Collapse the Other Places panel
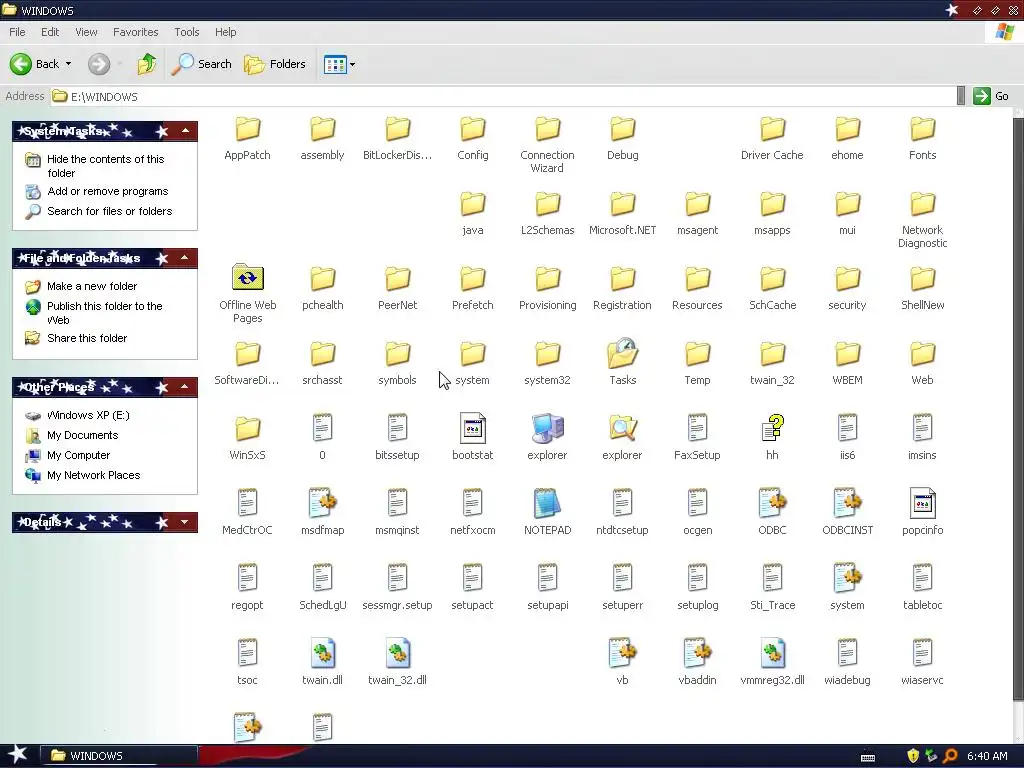Screen dimensions: 1024x768 point(185,387)
